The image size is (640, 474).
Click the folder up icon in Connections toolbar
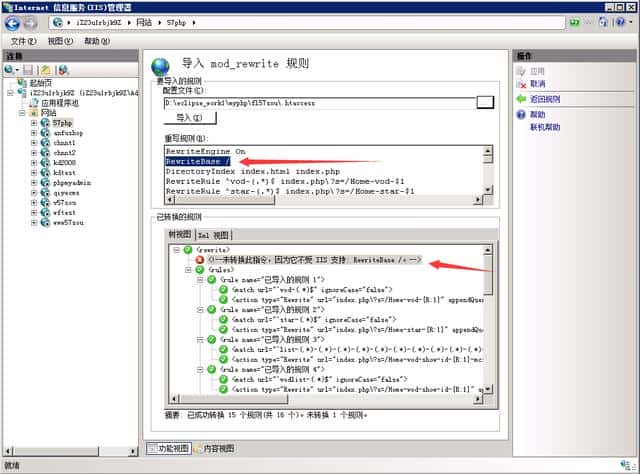(x=45, y=70)
